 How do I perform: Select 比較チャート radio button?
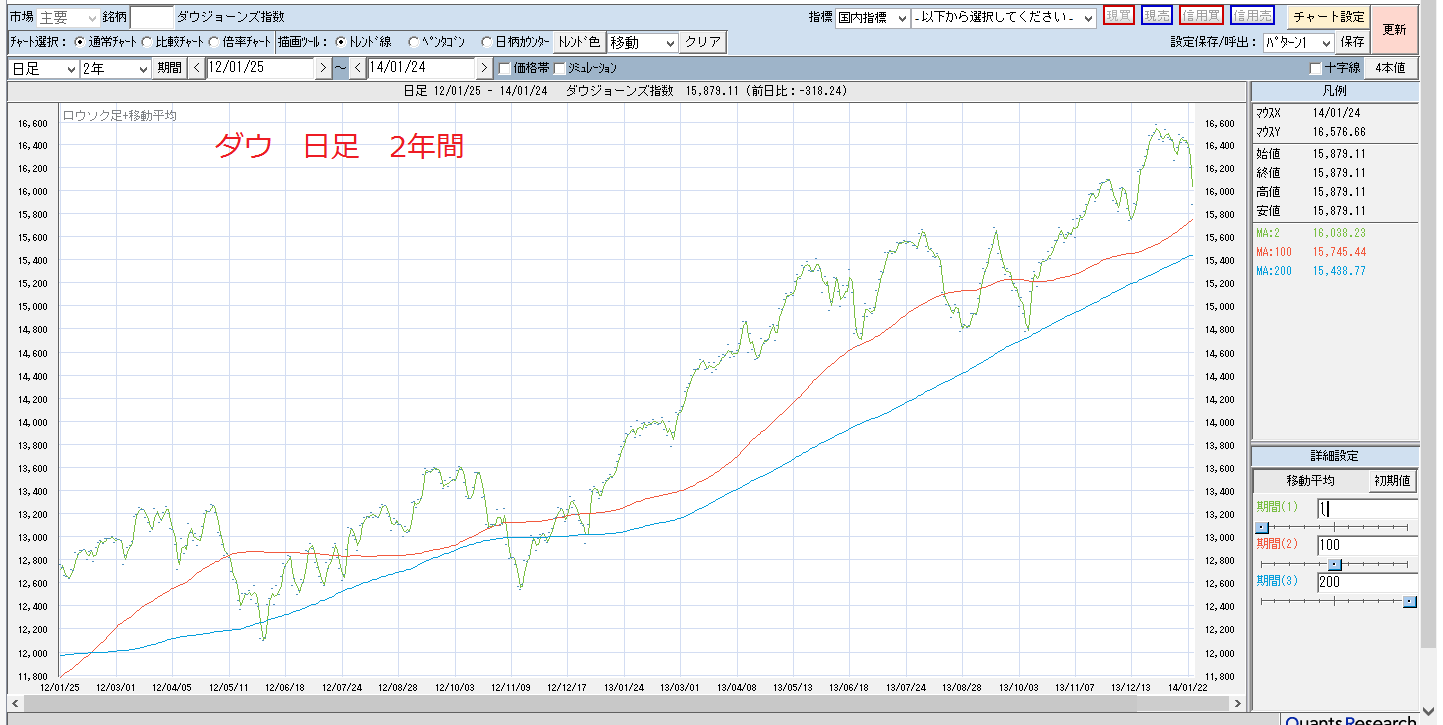pyautogui.click(x=147, y=43)
